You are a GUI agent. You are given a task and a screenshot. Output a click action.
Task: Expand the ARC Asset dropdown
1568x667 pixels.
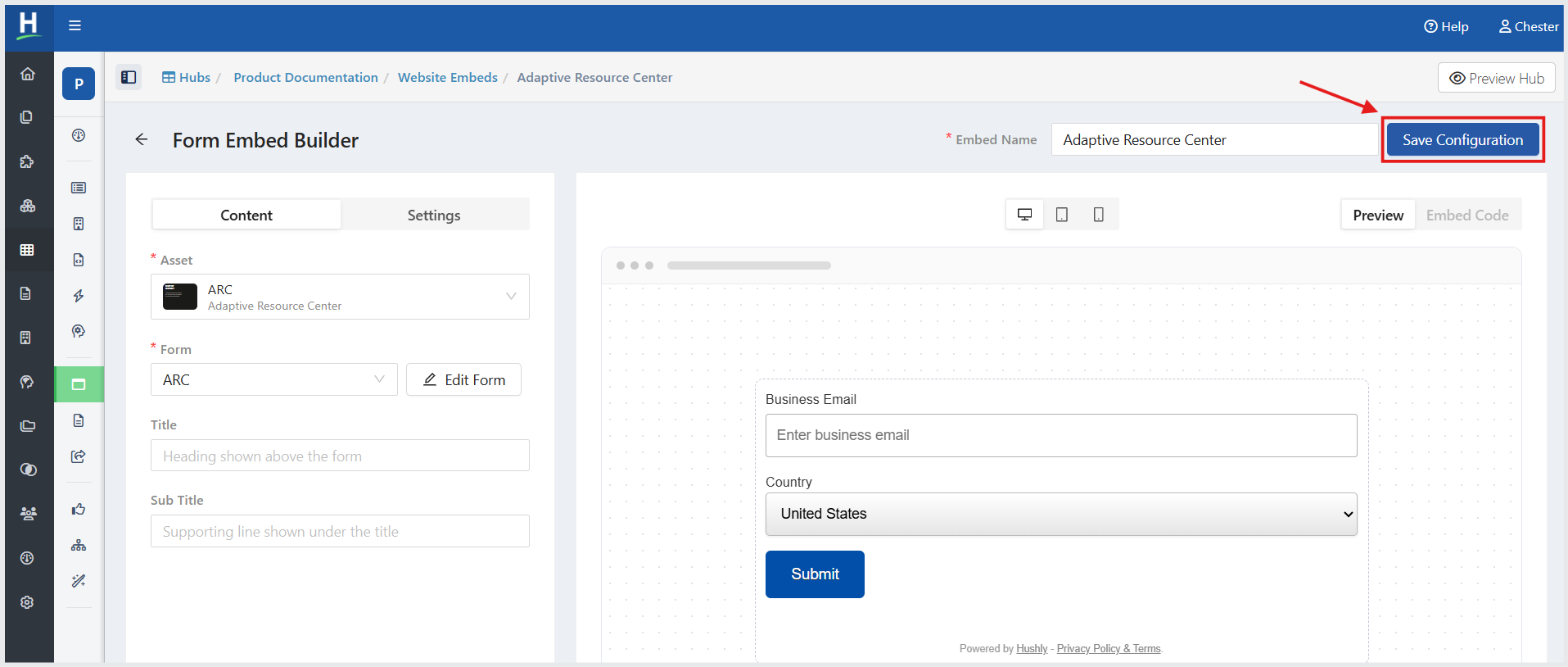click(340, 297)
